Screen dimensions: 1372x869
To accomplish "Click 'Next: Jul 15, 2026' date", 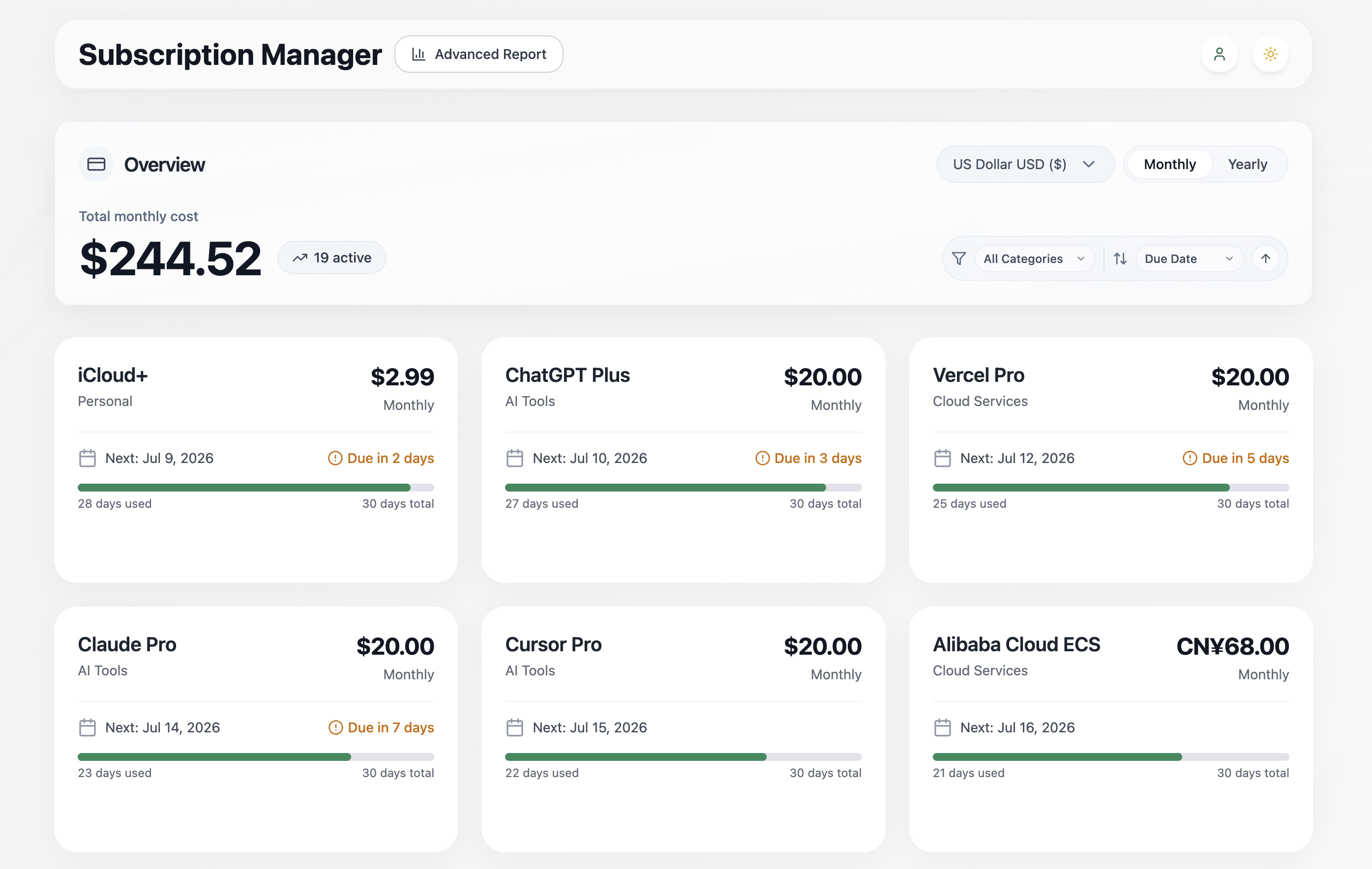I will 590,728.
